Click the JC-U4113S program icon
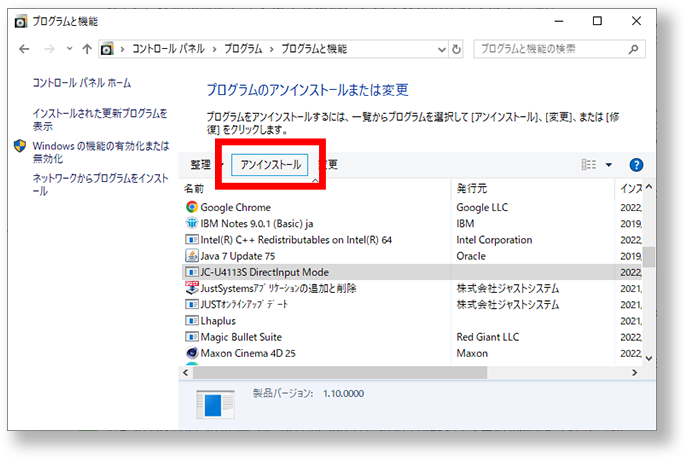686x459 pixels. click(192, 272)
